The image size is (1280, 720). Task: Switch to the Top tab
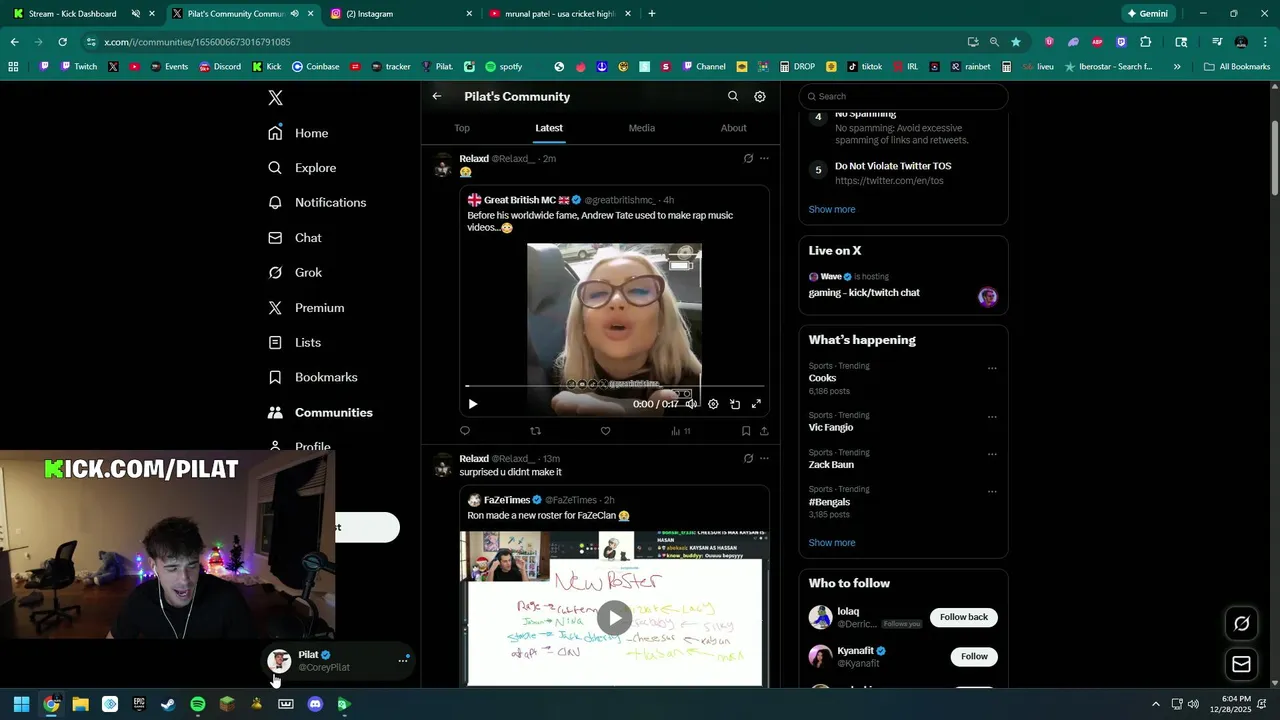tap(462, 128)
